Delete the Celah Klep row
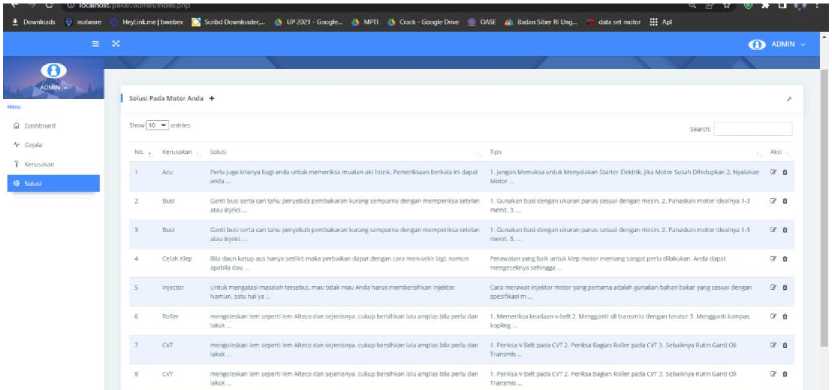 click(785, 258)
